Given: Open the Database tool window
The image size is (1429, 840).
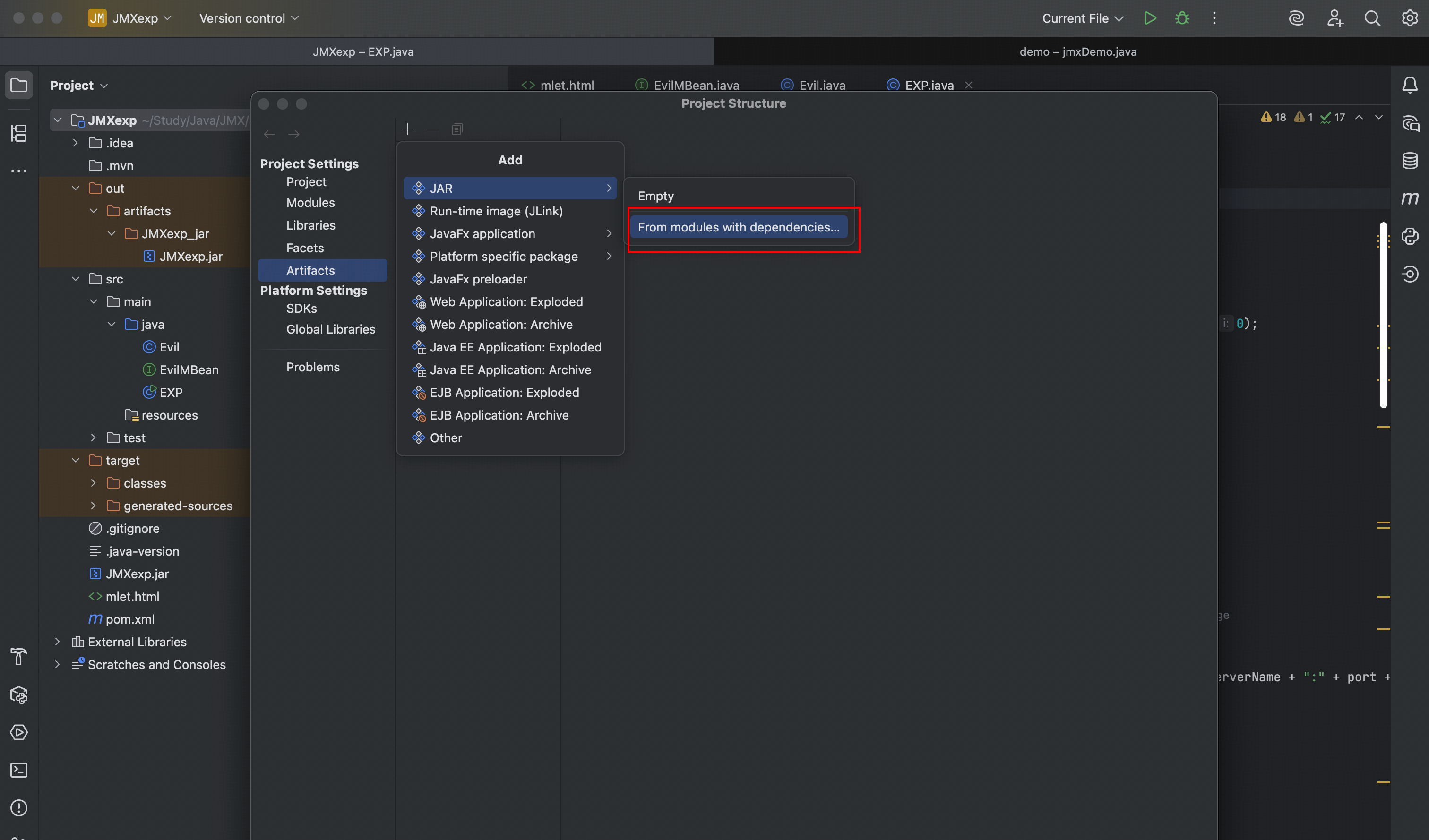Looking at the screenshot, I should point(1410,161).
